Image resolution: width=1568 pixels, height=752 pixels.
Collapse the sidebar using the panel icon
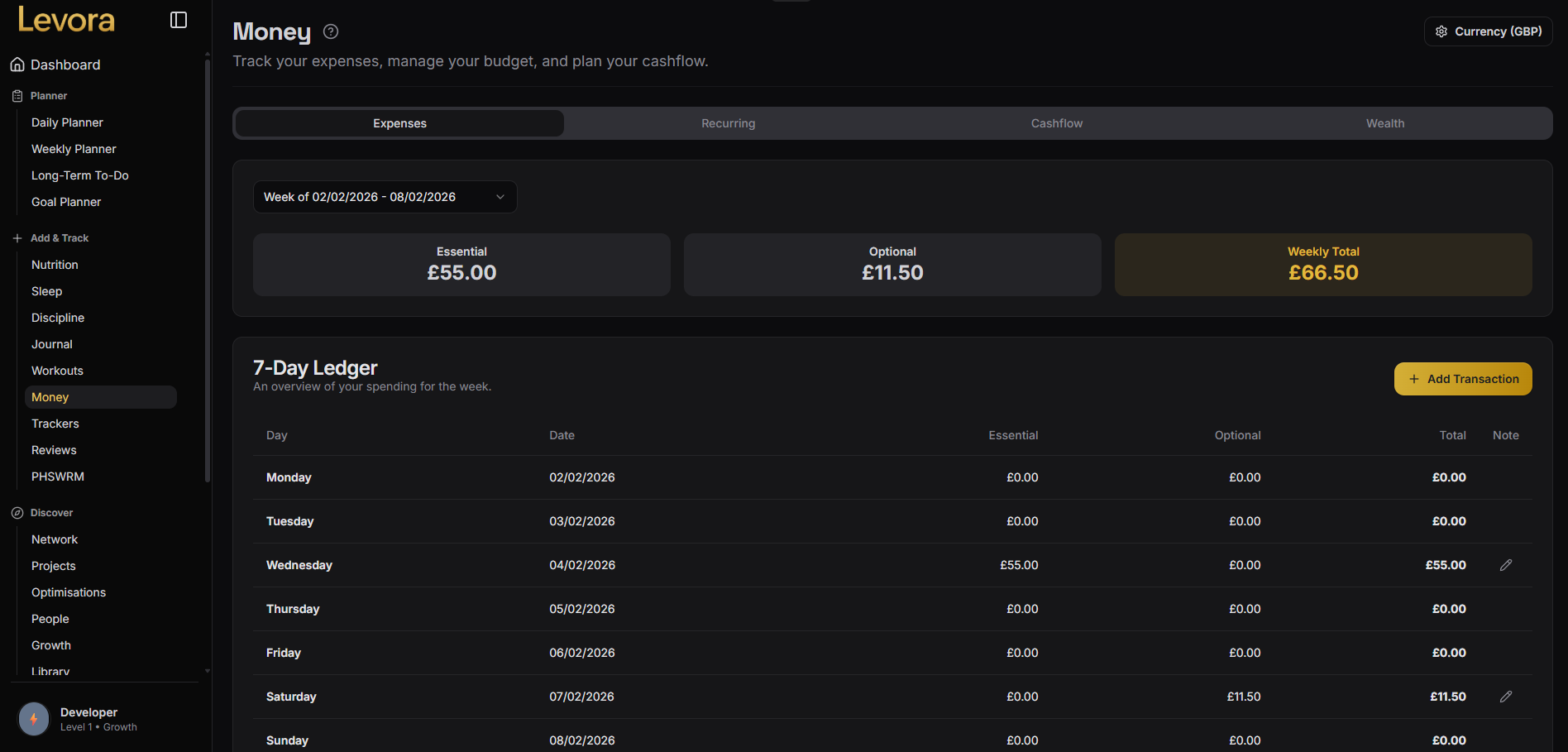178,19
